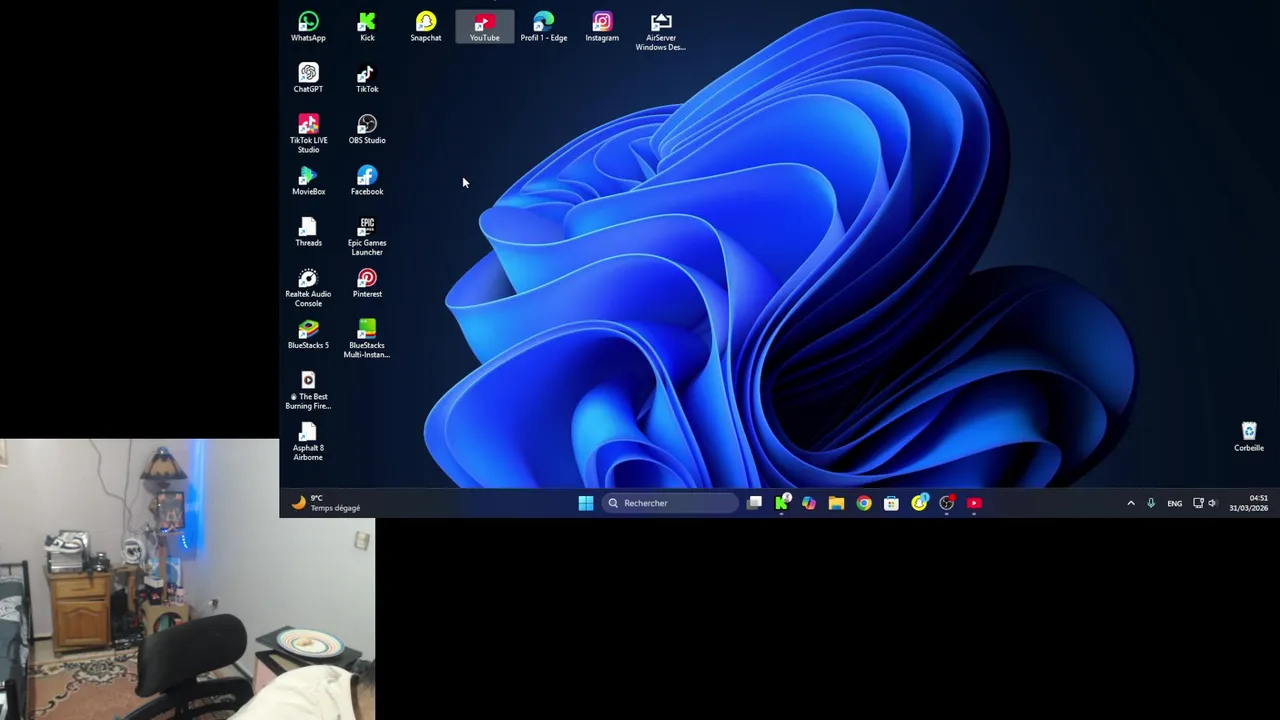Select the Threads desktop shortcut
This screenshot has width=1280, height=720.
308,232
